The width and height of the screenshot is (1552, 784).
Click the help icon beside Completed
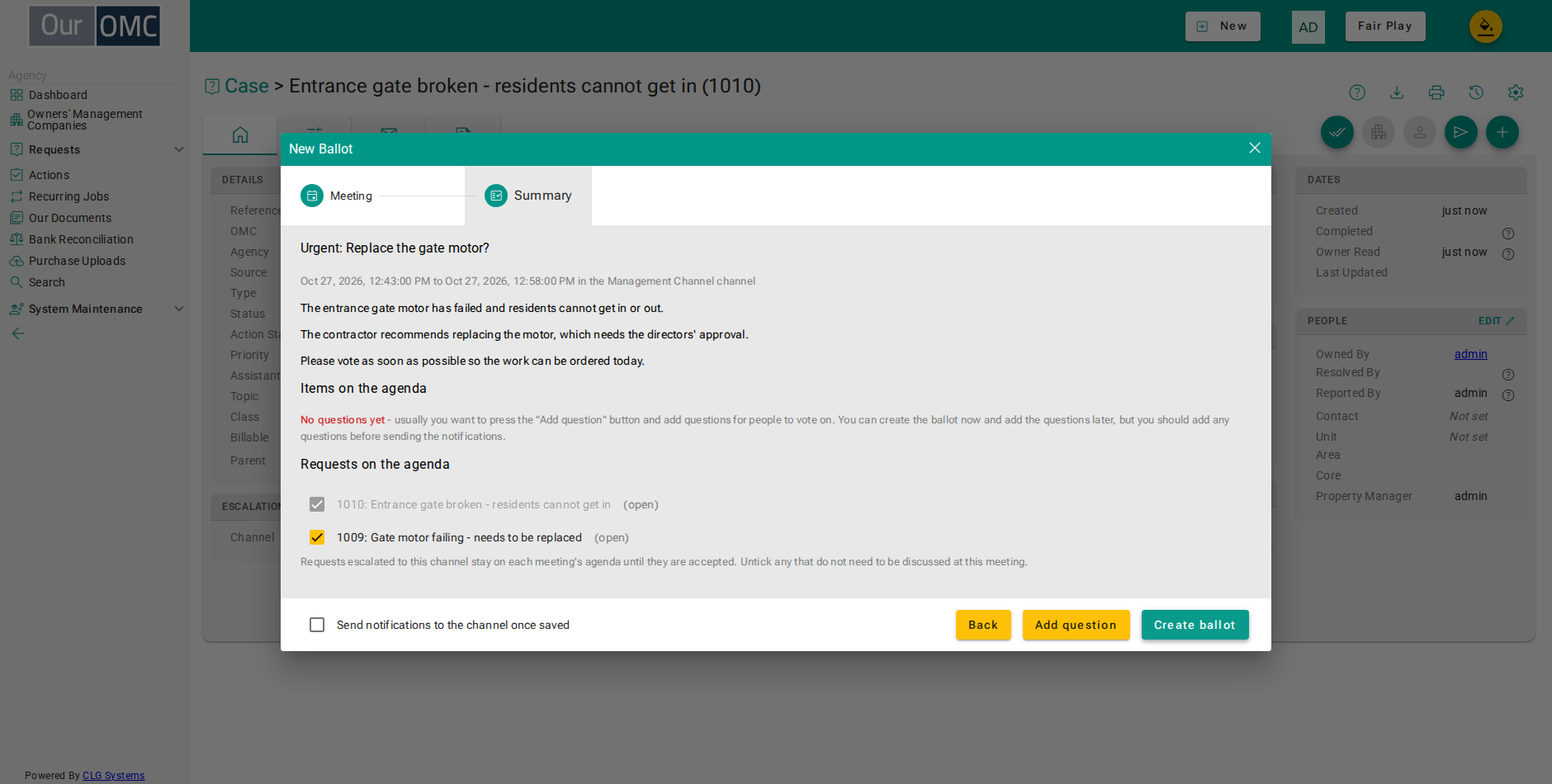click(x=1508, y=234)
